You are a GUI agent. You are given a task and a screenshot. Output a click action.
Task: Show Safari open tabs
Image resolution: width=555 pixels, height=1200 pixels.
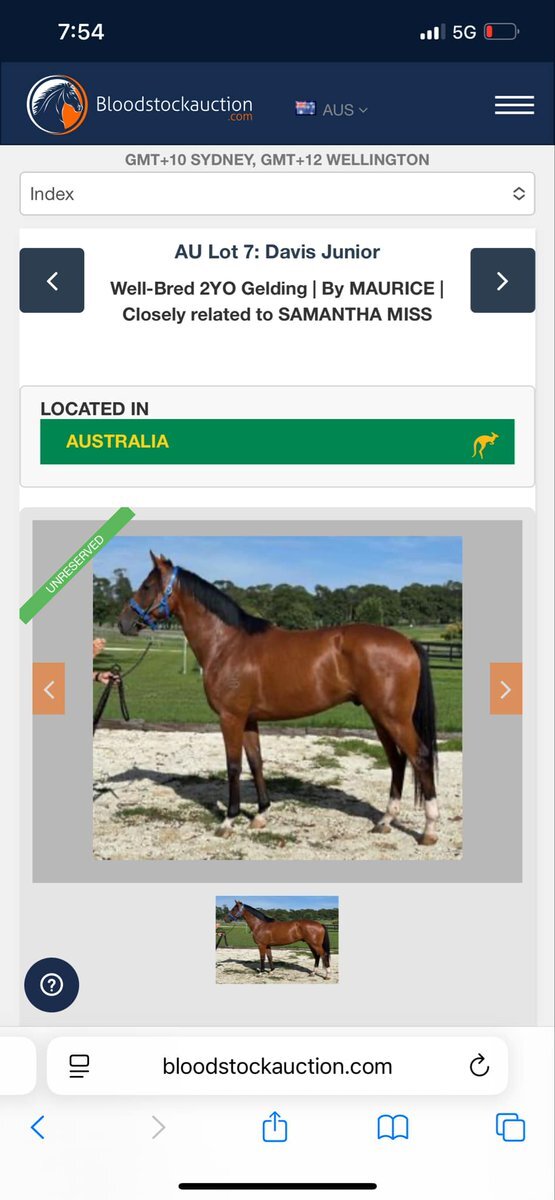pos(510,1128)
